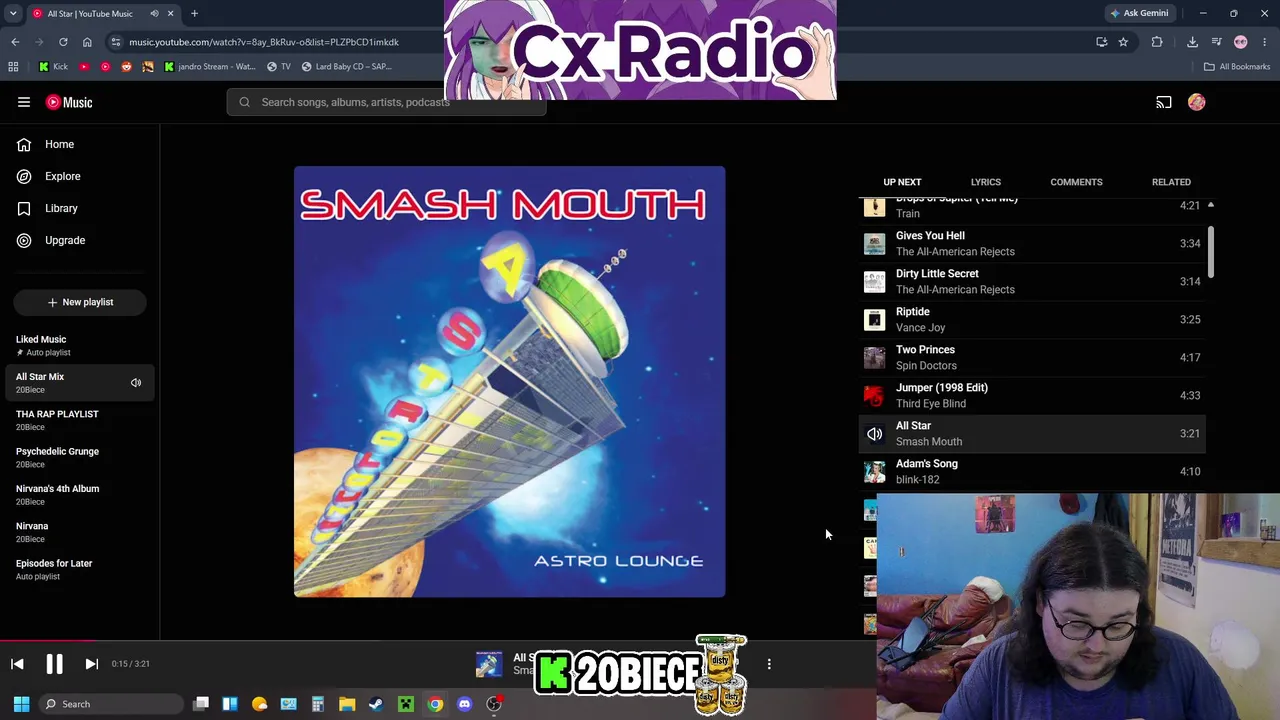
Task: Open the browser Extensions puzzle icon
Action: (1157, 42)
